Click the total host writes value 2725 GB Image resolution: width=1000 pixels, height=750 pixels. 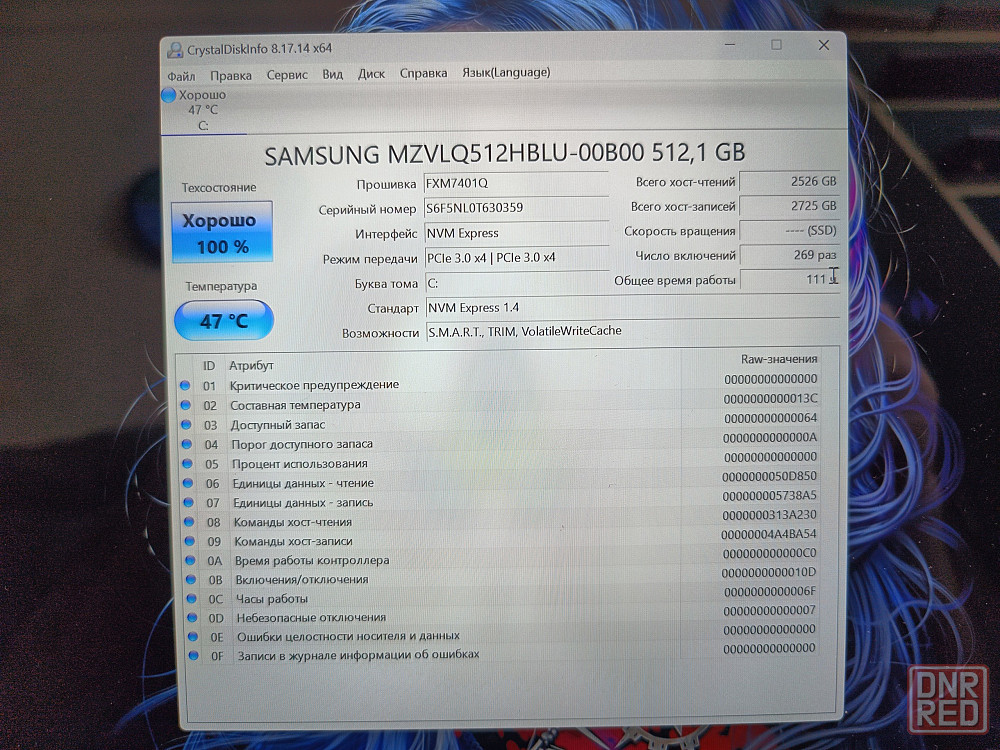(x=790, y=206)
